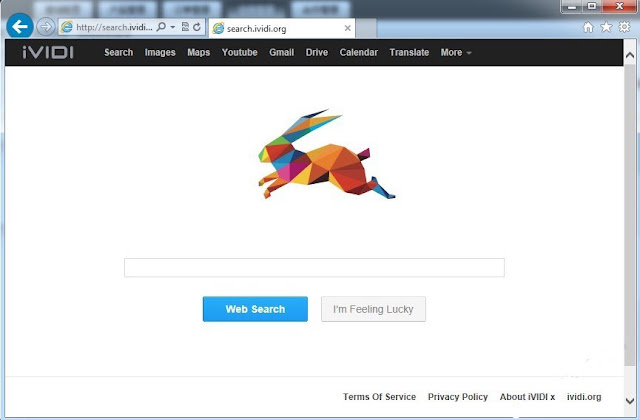Click the Web Search button
The width and height of the screenshot is (640, 420).
[x=255, y=309]
